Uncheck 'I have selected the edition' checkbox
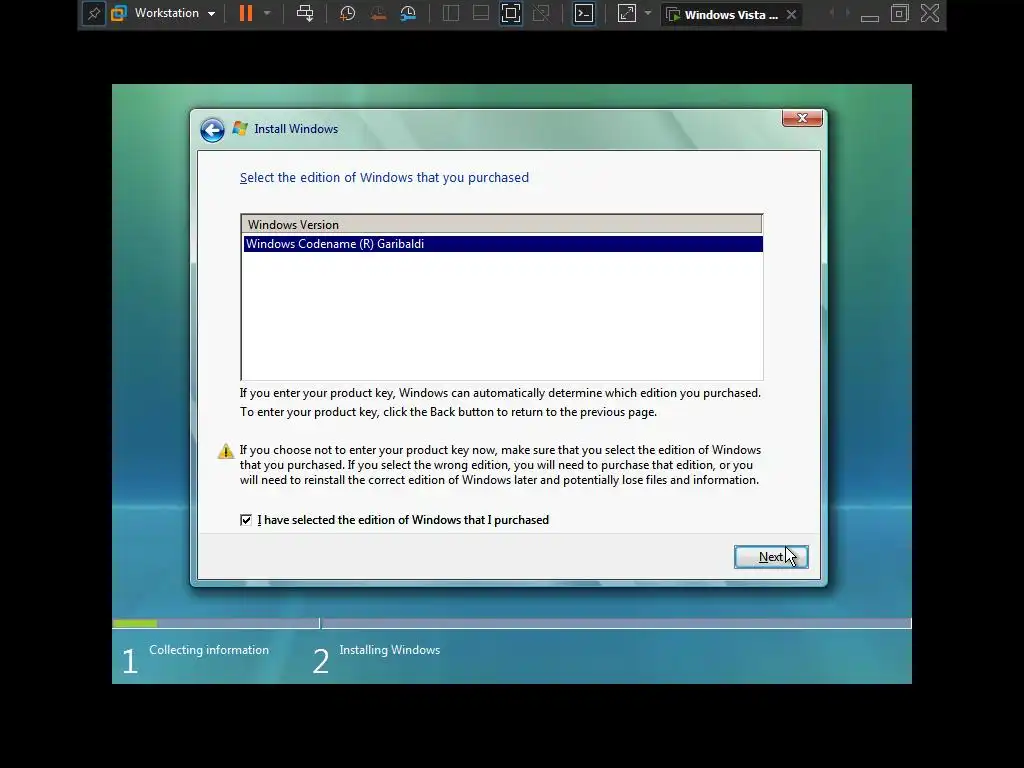This screenshot has height=768, width=1024. point(246,520)
